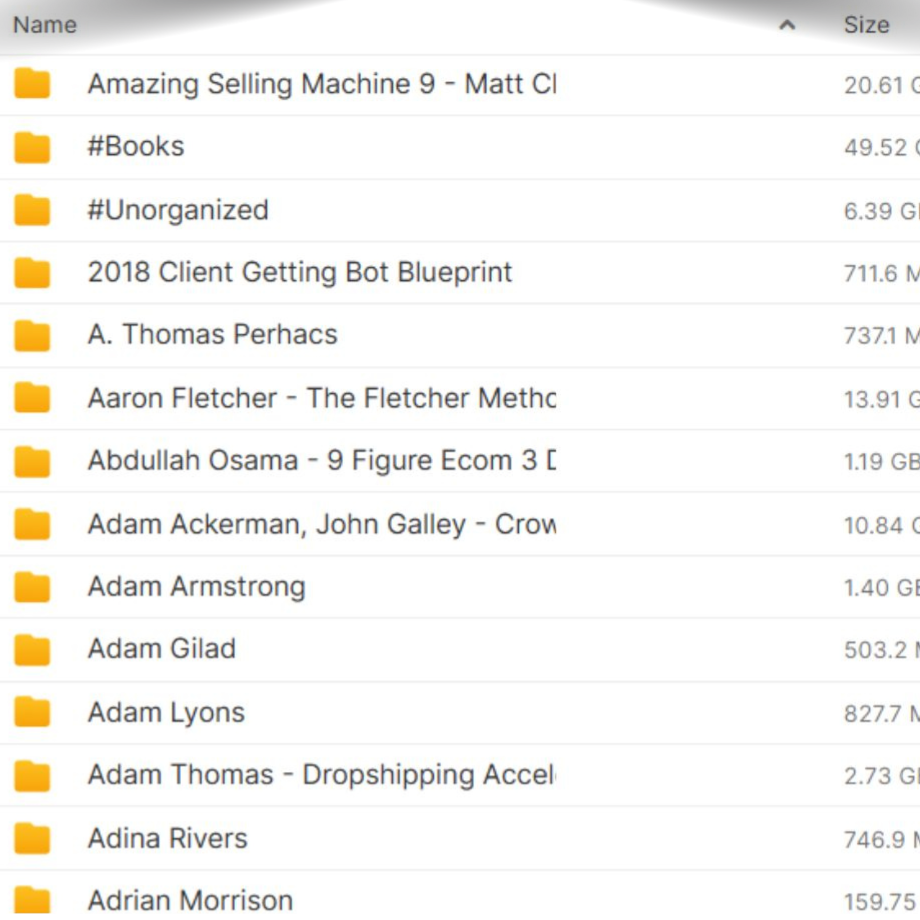Click folder icon for 2018 Client Getting Bot Blueprint

[32, 273]
